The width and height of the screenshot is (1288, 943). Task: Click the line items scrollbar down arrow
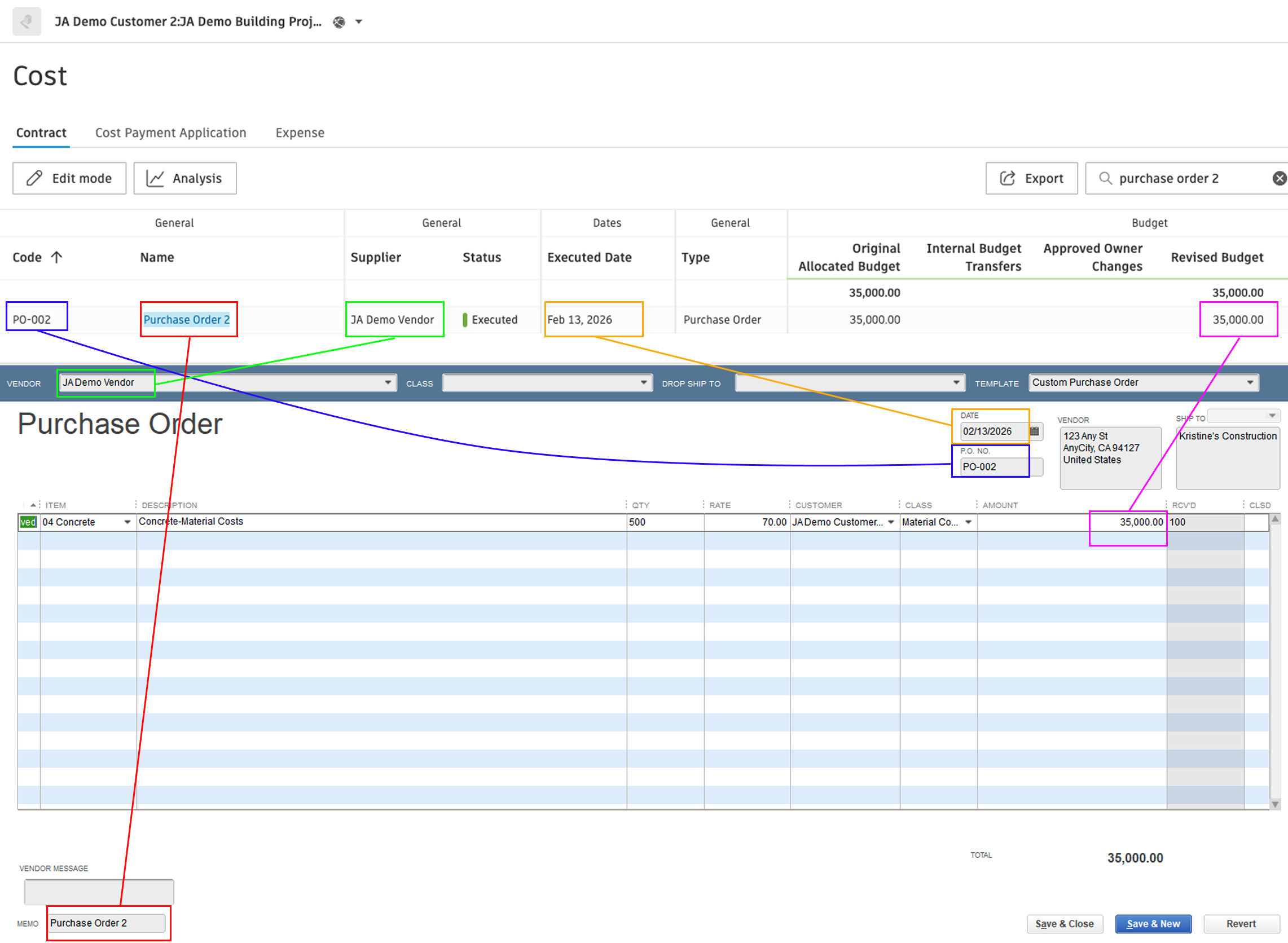click(x=1276, y=805)
